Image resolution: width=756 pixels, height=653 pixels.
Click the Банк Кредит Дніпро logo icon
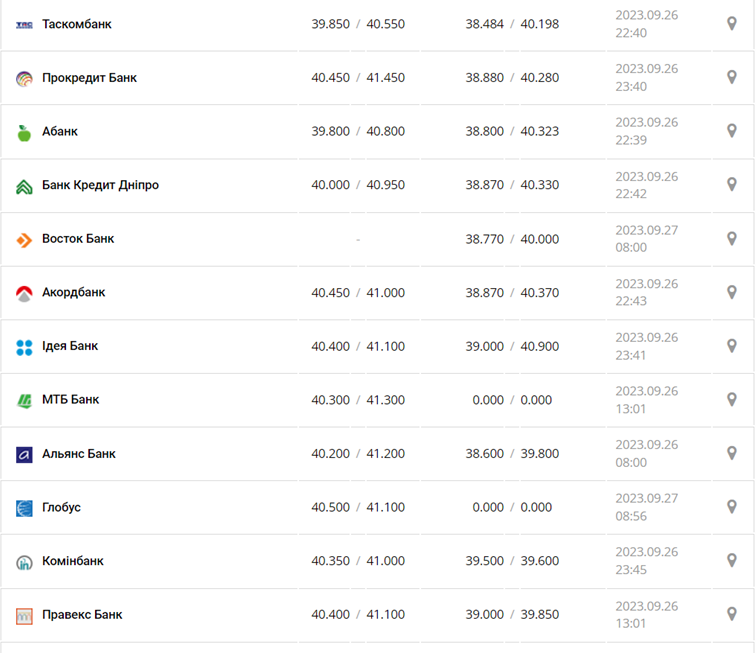[25, 186]
